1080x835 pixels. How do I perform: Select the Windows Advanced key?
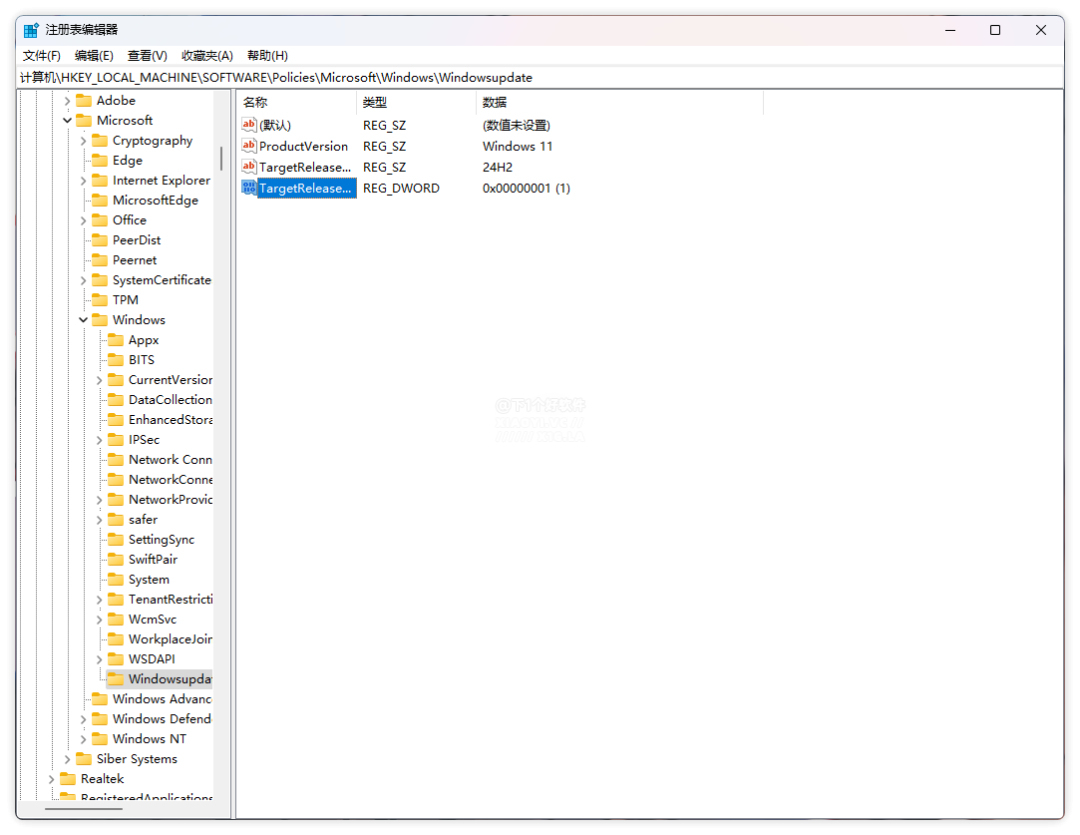pyautogui.click(x=162, y=699)
